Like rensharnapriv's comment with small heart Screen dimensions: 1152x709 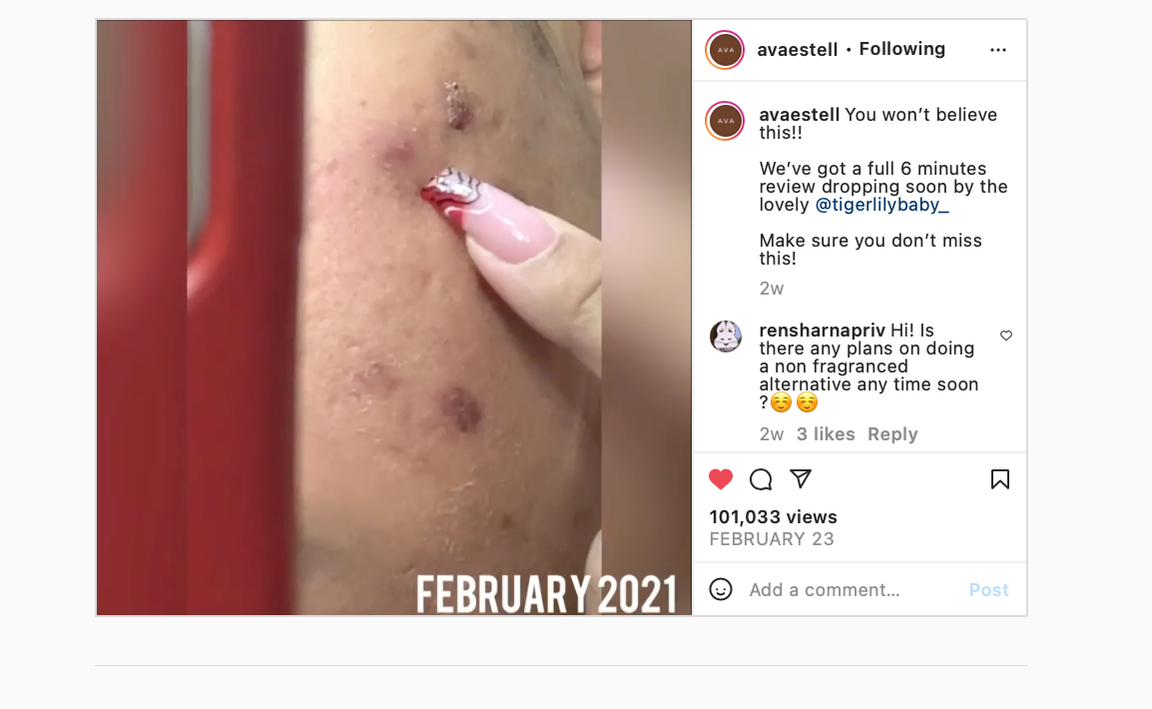[x=1006, y=335]
